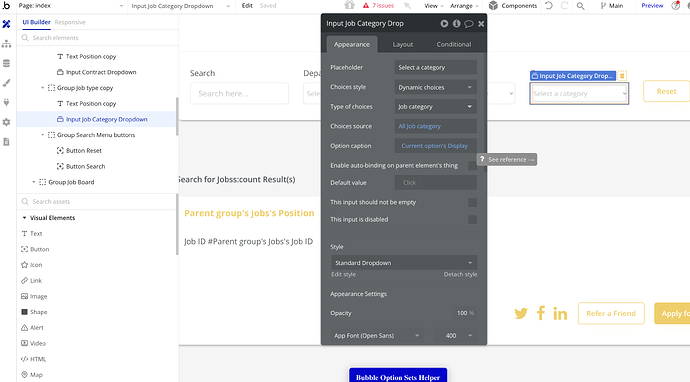Click the yellow drag handle beside dropdown label

click(622, 76)
